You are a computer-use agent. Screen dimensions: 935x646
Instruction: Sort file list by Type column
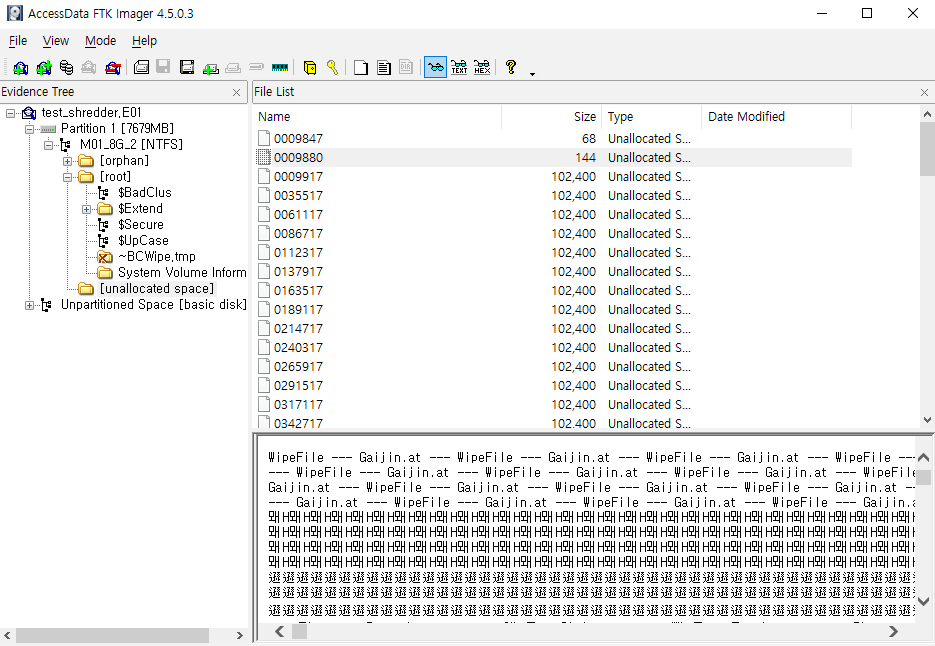point(652,117)
